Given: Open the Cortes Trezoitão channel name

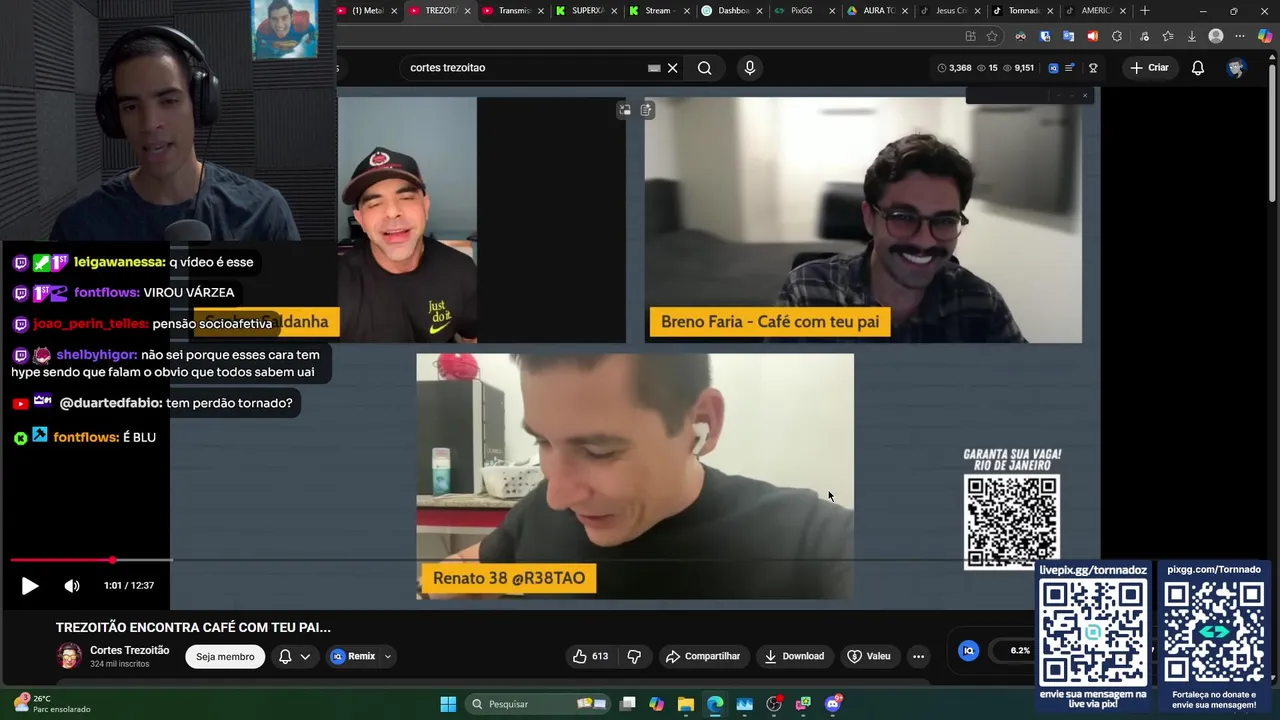Looking at the screenshot, I should point(130,650).
